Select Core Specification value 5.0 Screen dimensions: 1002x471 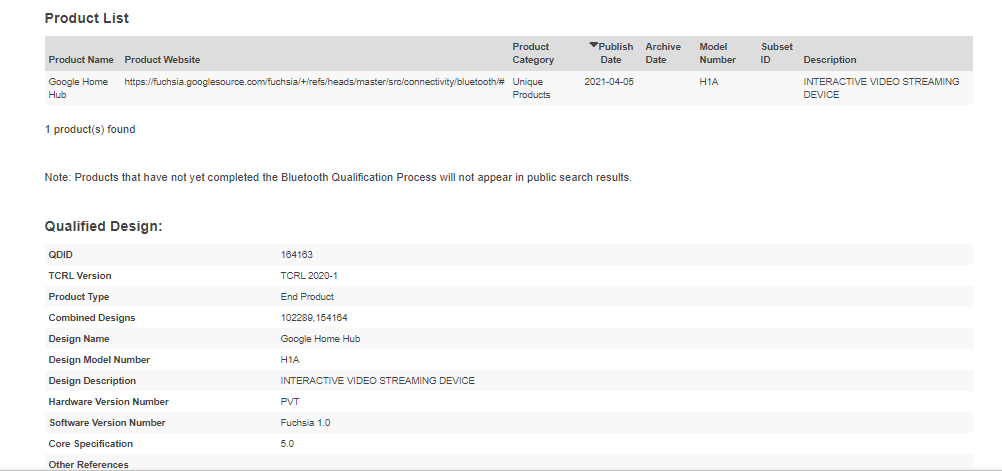(287, 445)
